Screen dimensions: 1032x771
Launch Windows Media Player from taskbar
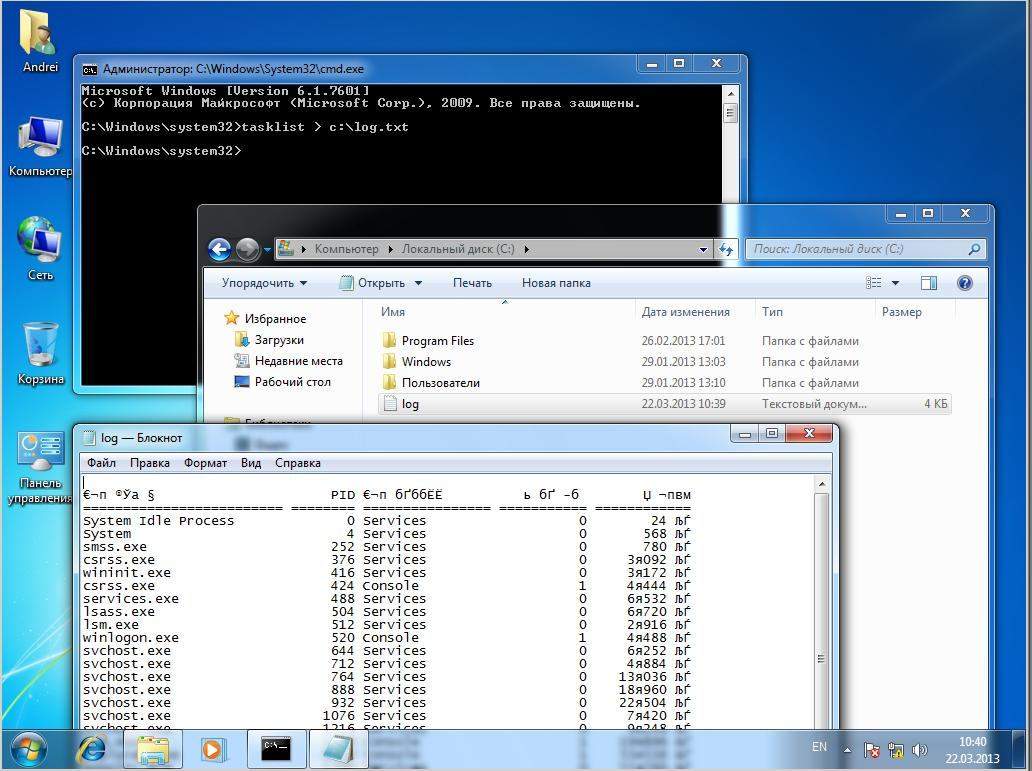213,750
